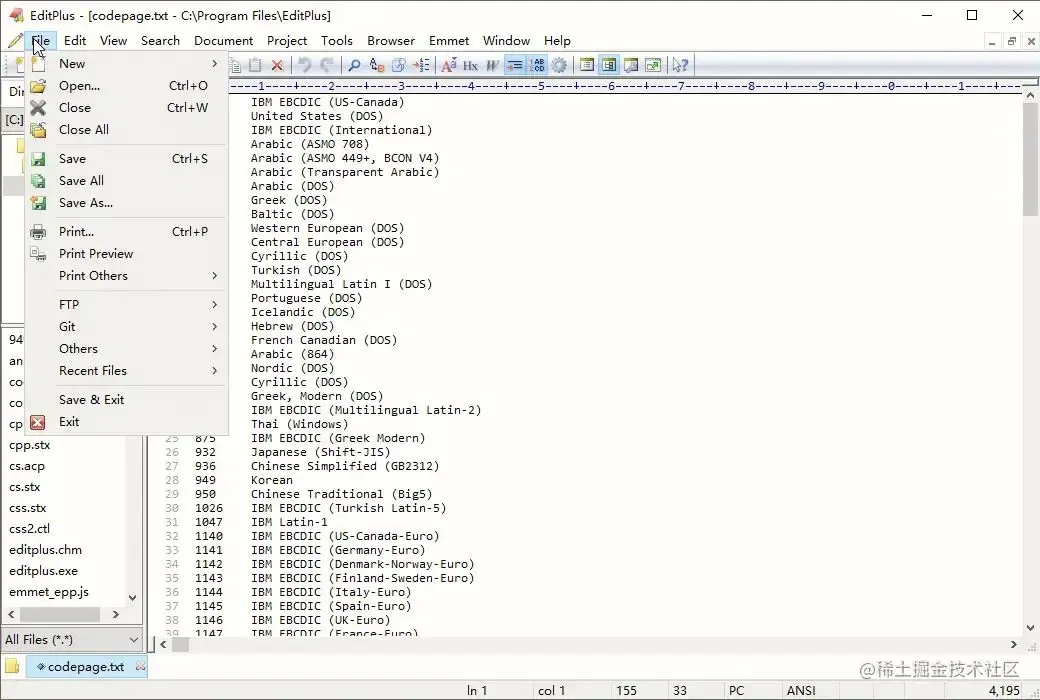Click the editor horizontal scrollbar right arrow

(x=1013, y=644)
